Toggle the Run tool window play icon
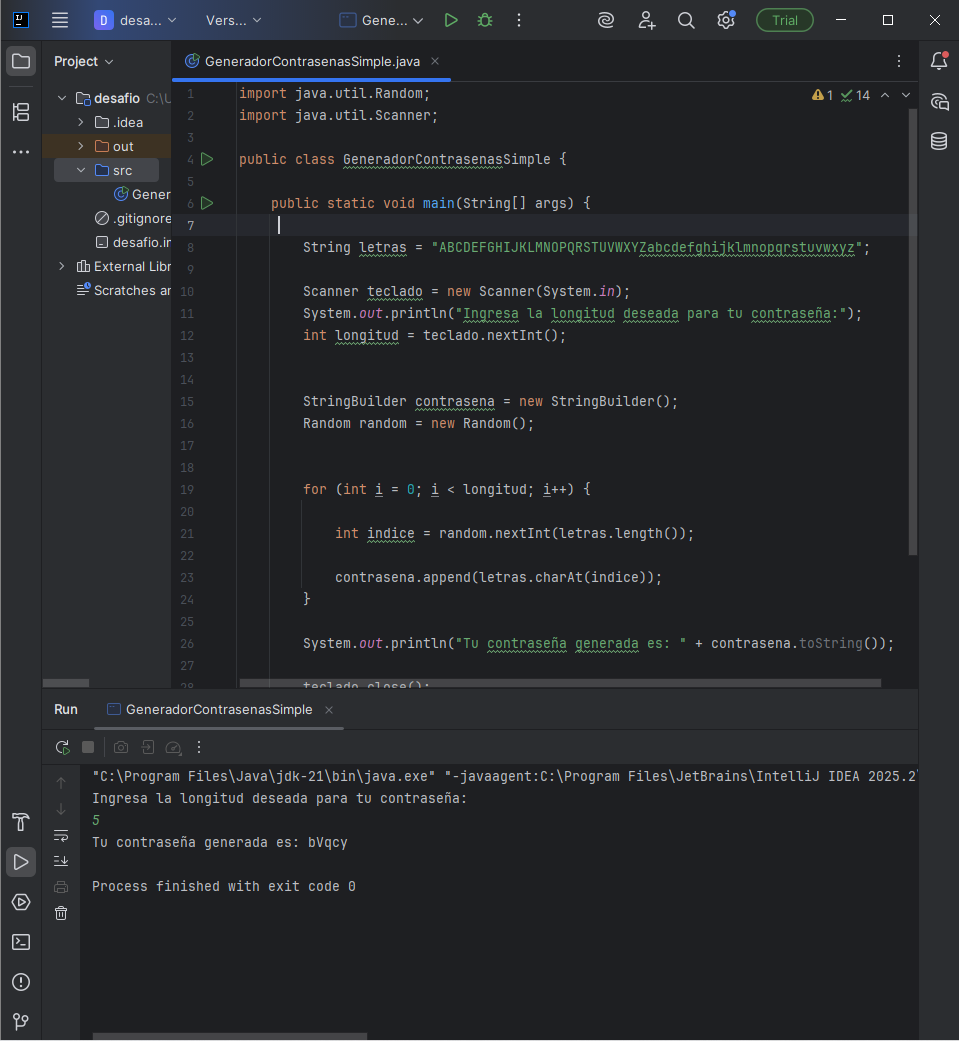This screenshot has height=1041, width=959. (21, 862)
